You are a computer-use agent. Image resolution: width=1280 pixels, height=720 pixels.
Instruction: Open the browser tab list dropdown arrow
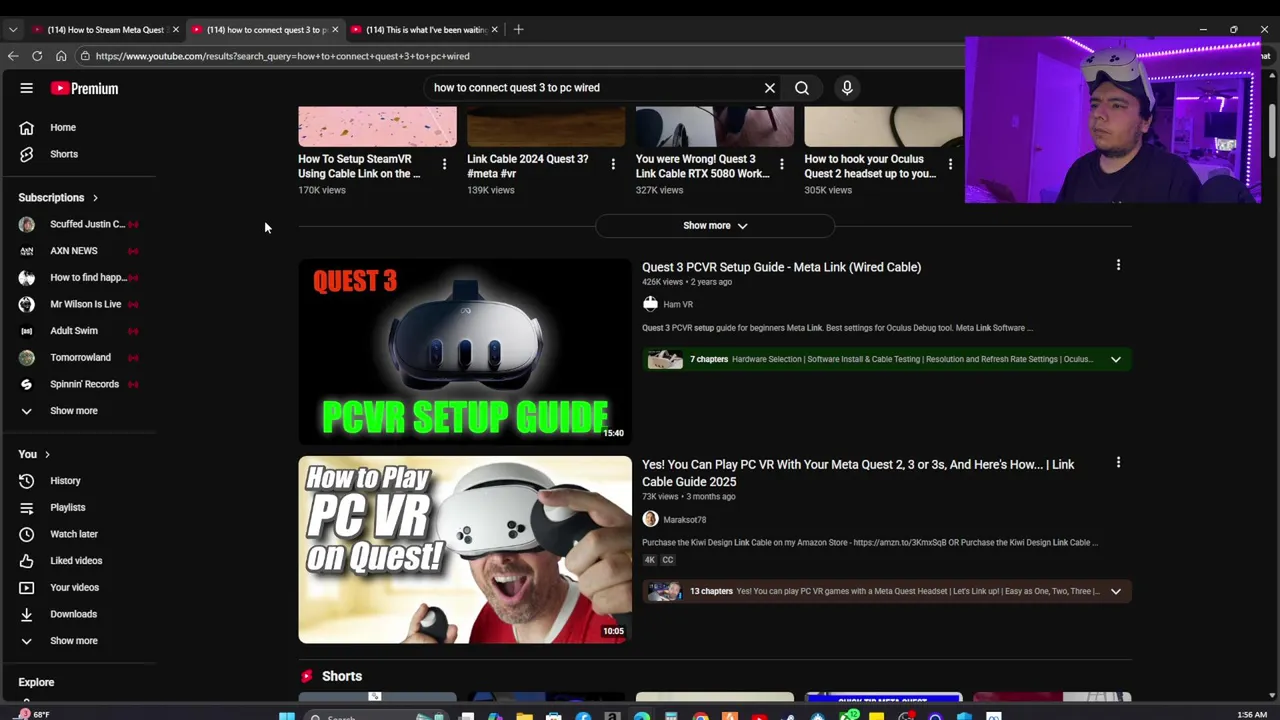coord(13,30)
